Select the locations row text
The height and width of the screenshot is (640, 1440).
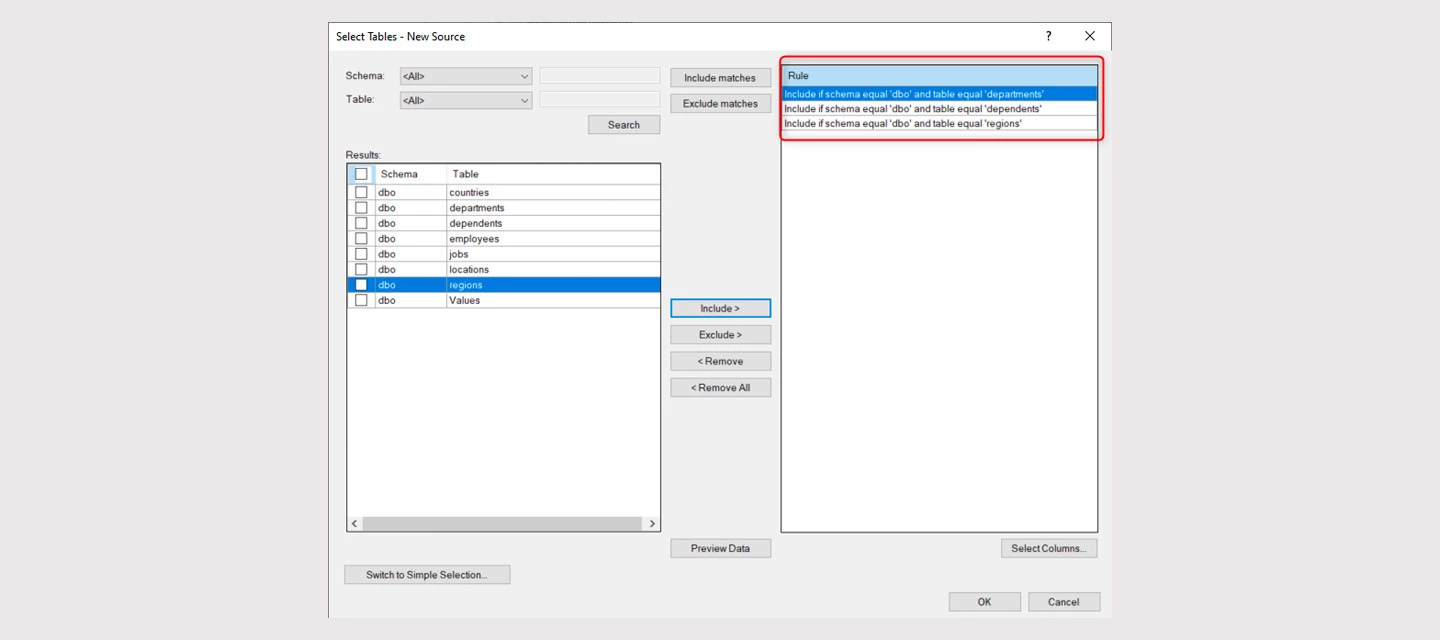click(x=469, y=269)
